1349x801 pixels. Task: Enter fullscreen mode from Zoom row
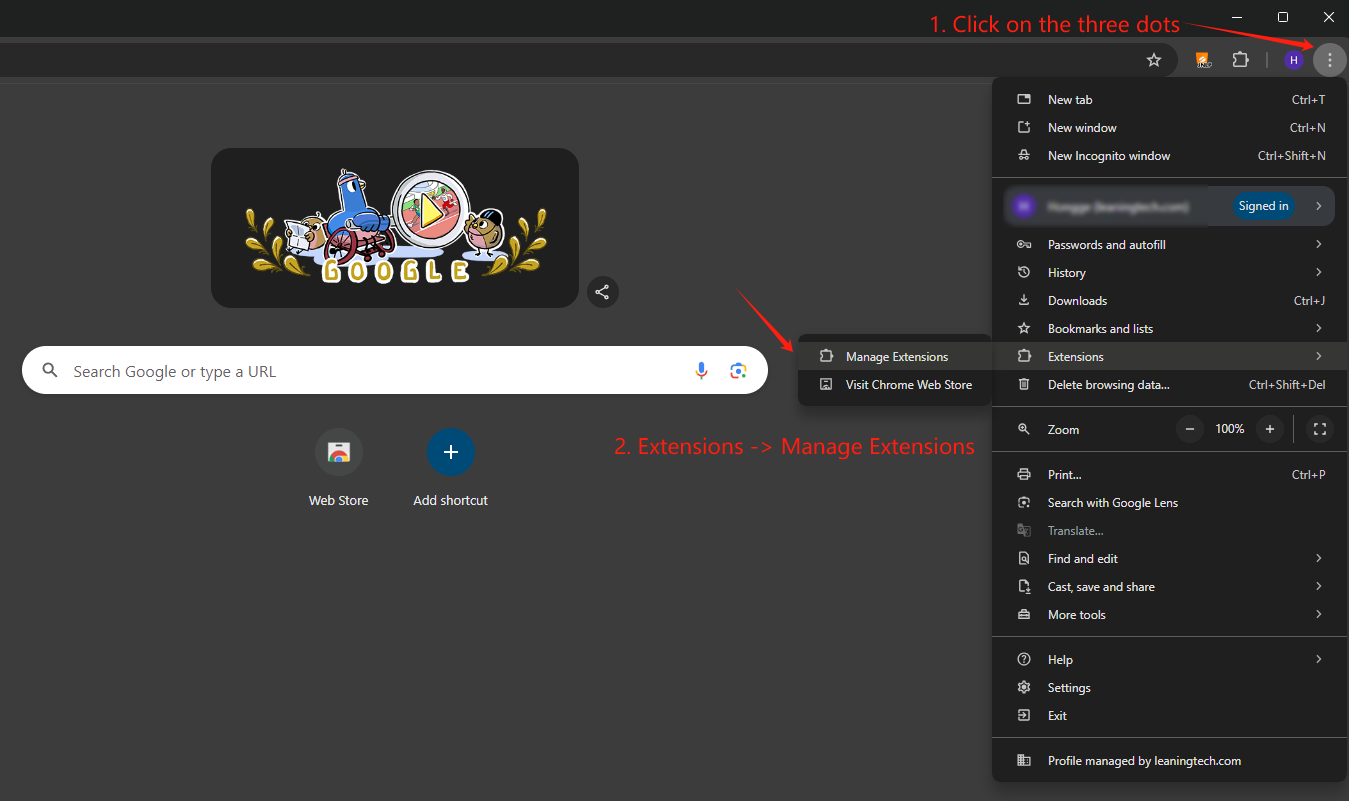pyautogui.click(x=1319, y=429)
